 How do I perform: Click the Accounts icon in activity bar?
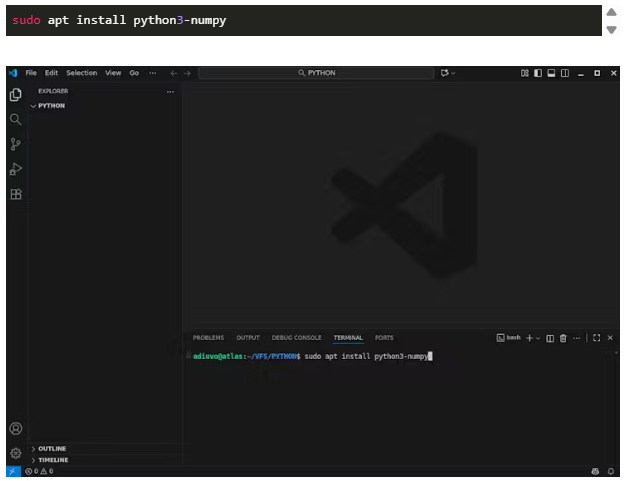15,429
